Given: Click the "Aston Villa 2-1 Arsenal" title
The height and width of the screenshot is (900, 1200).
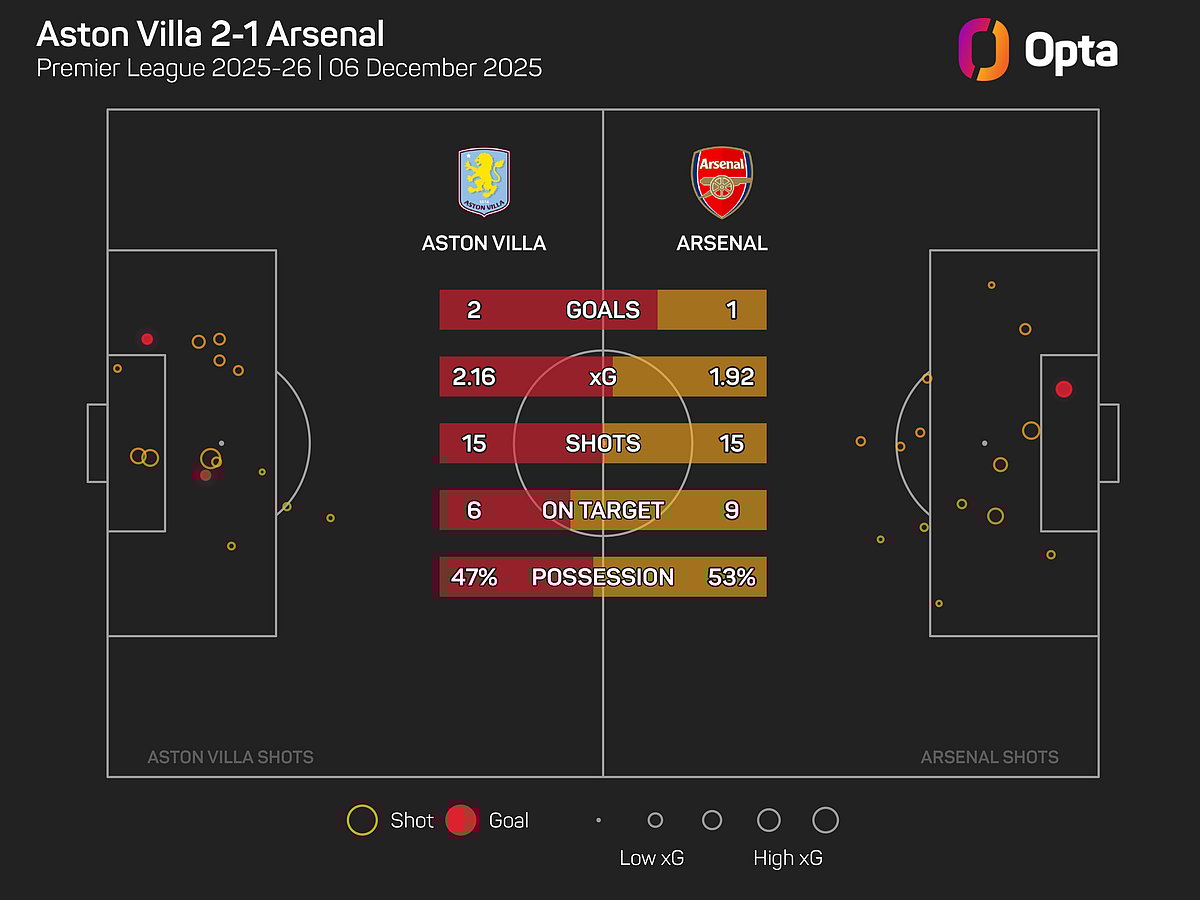Looking at the screenshot, I should pyautogui.click(x=210, y=34).
